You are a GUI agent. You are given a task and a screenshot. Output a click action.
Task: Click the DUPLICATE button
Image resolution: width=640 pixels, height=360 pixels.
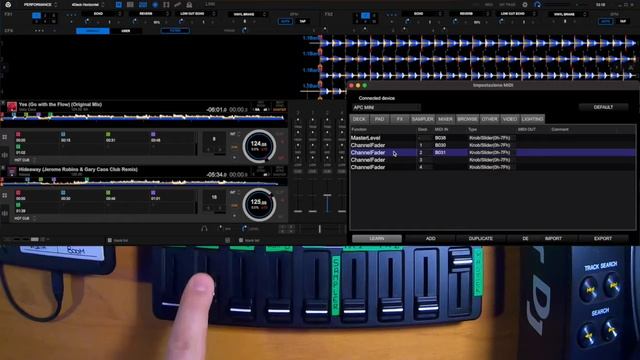(481, 238)
